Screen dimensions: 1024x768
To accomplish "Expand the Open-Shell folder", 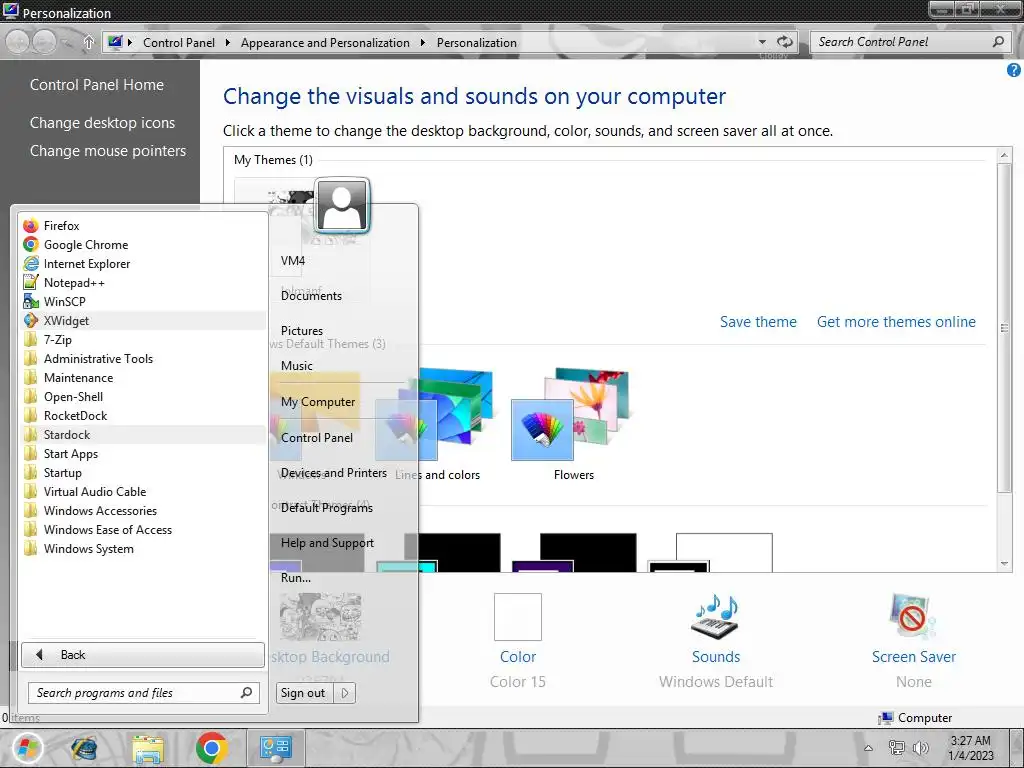I will 143,396.
